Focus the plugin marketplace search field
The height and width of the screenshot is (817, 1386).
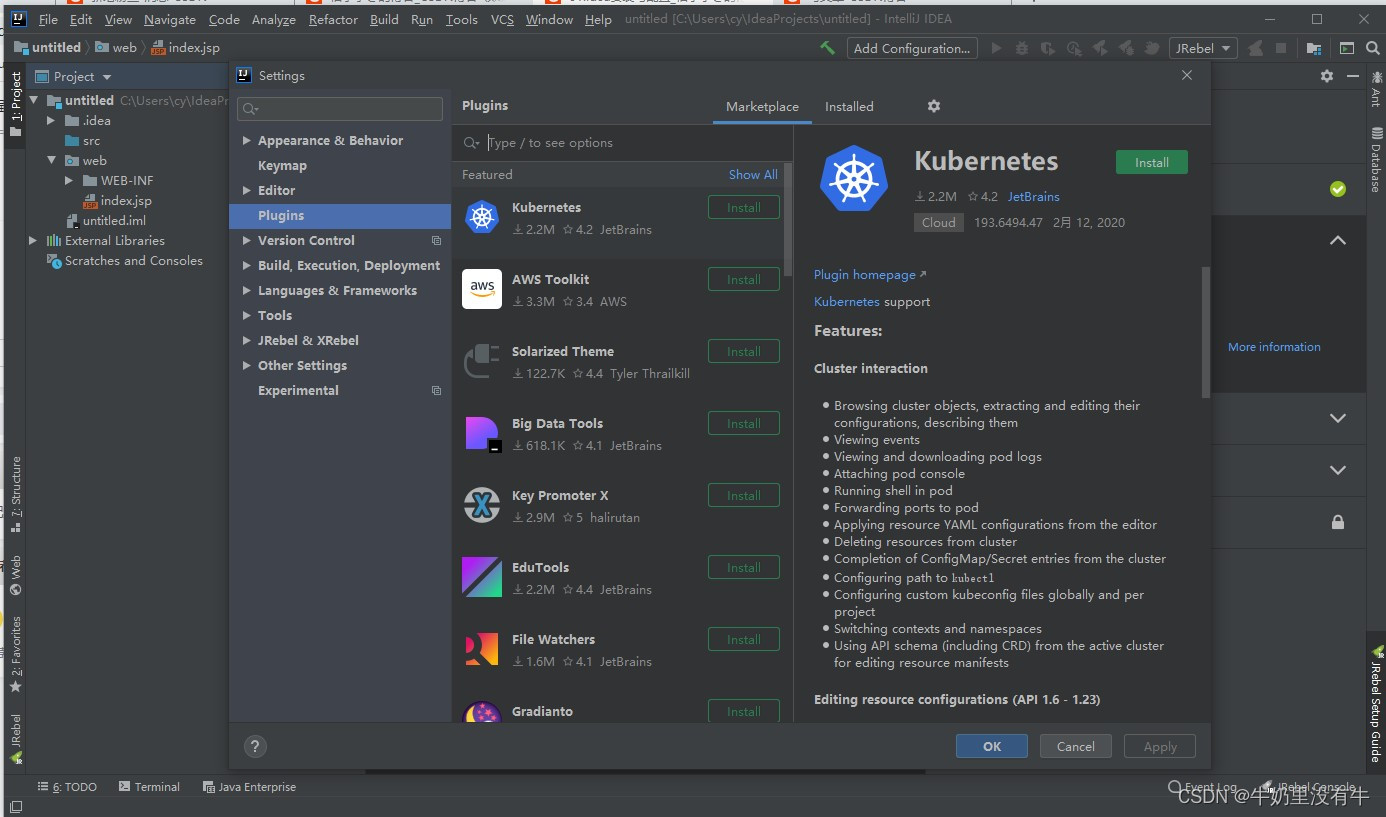[622, 143]
